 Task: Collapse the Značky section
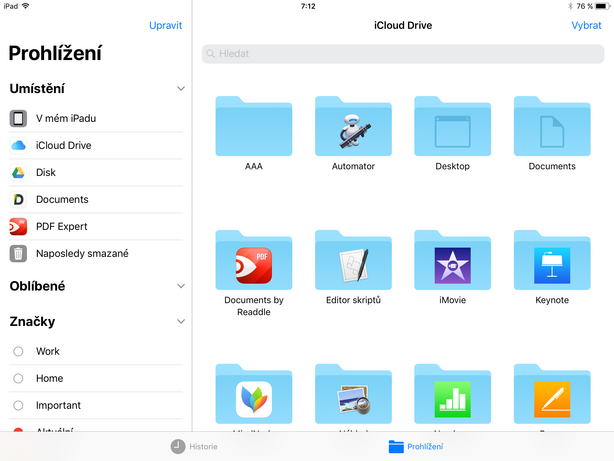tap(181, 322)
